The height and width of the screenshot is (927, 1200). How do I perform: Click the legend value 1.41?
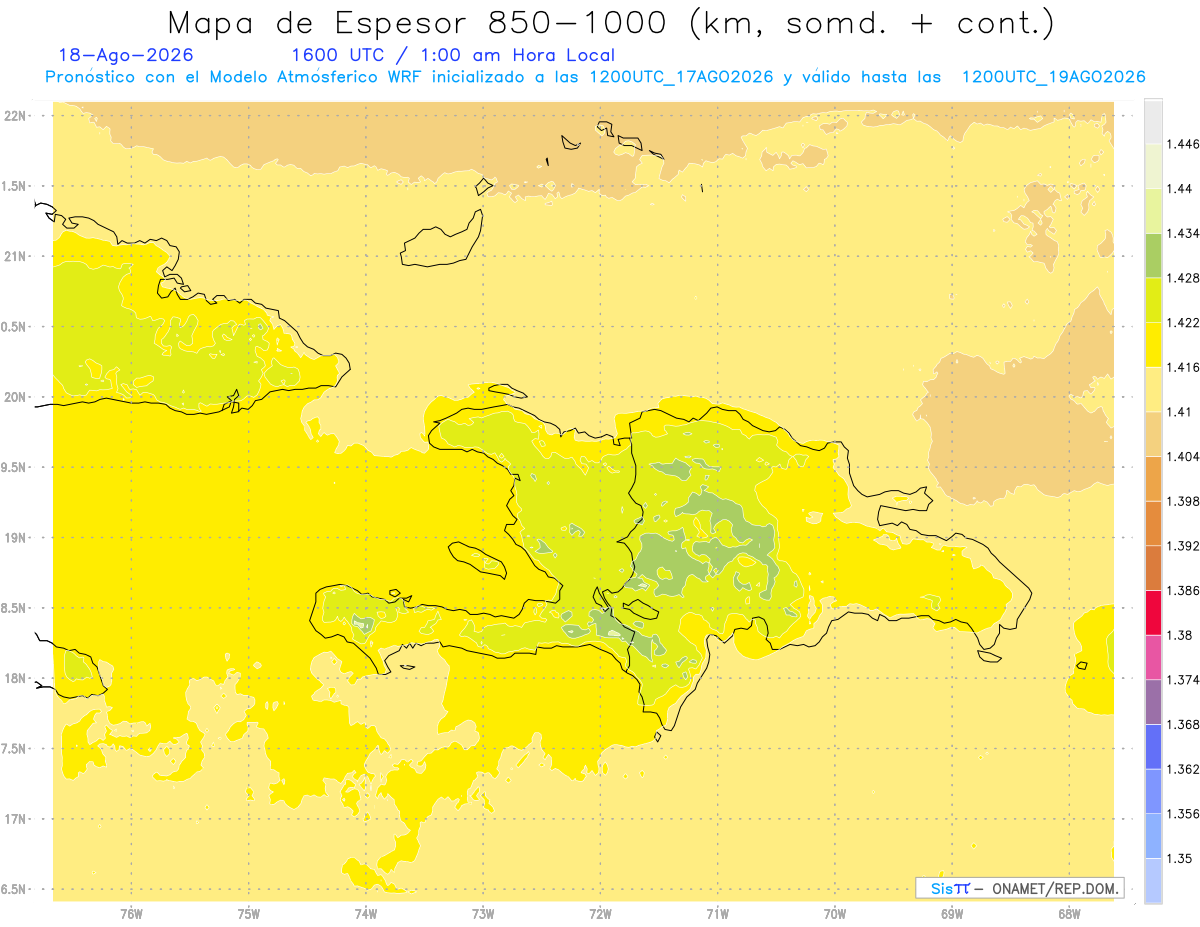click(1180, 411)
